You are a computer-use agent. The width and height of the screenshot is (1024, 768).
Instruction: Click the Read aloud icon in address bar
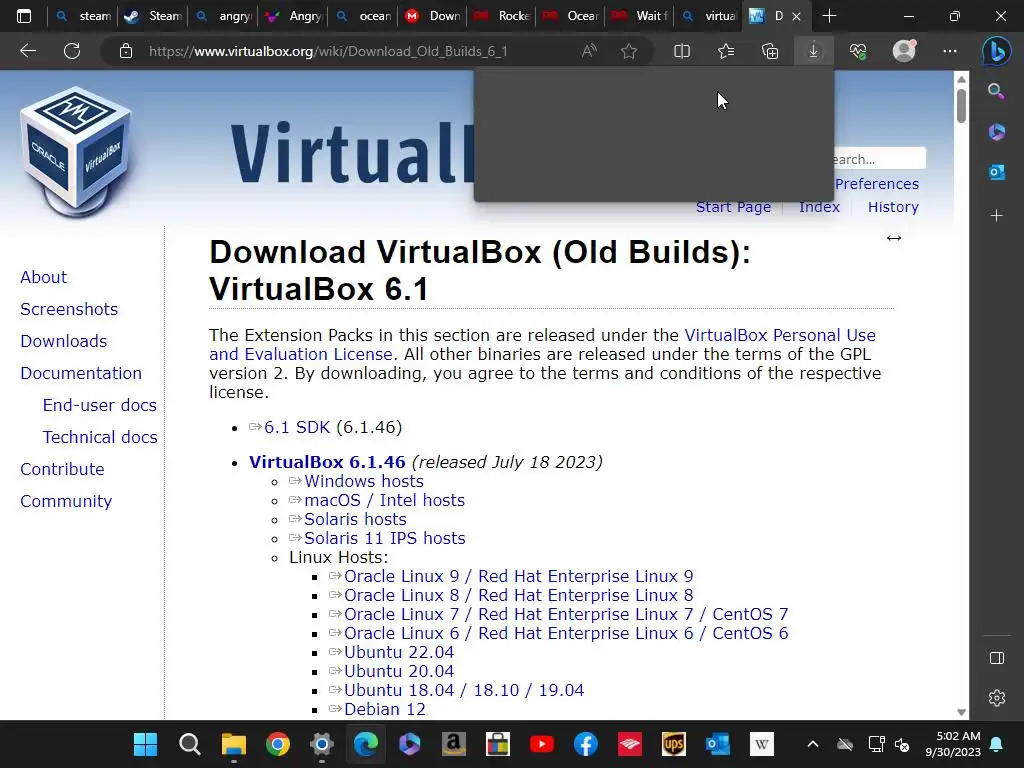589,51
